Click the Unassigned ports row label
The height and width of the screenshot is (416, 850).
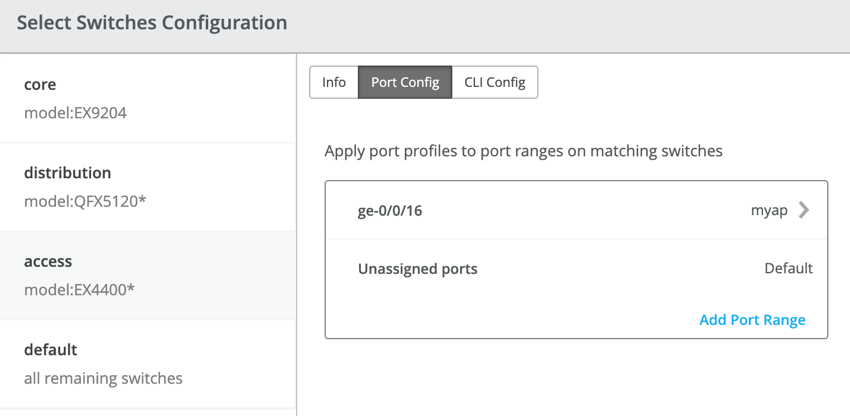pos(417,268)
